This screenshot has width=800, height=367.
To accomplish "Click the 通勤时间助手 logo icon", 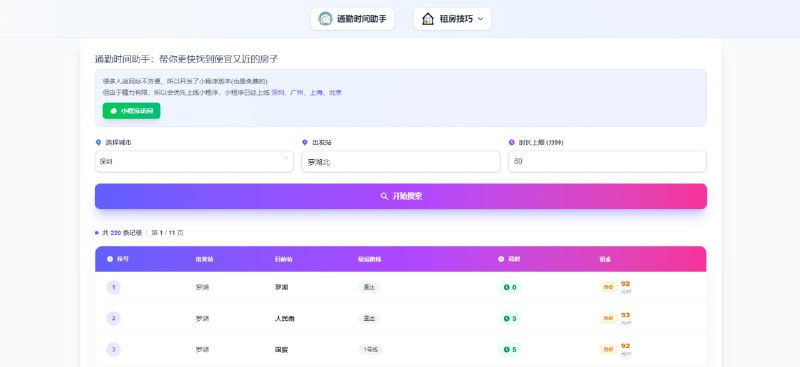I will click(x=325, y=19).
